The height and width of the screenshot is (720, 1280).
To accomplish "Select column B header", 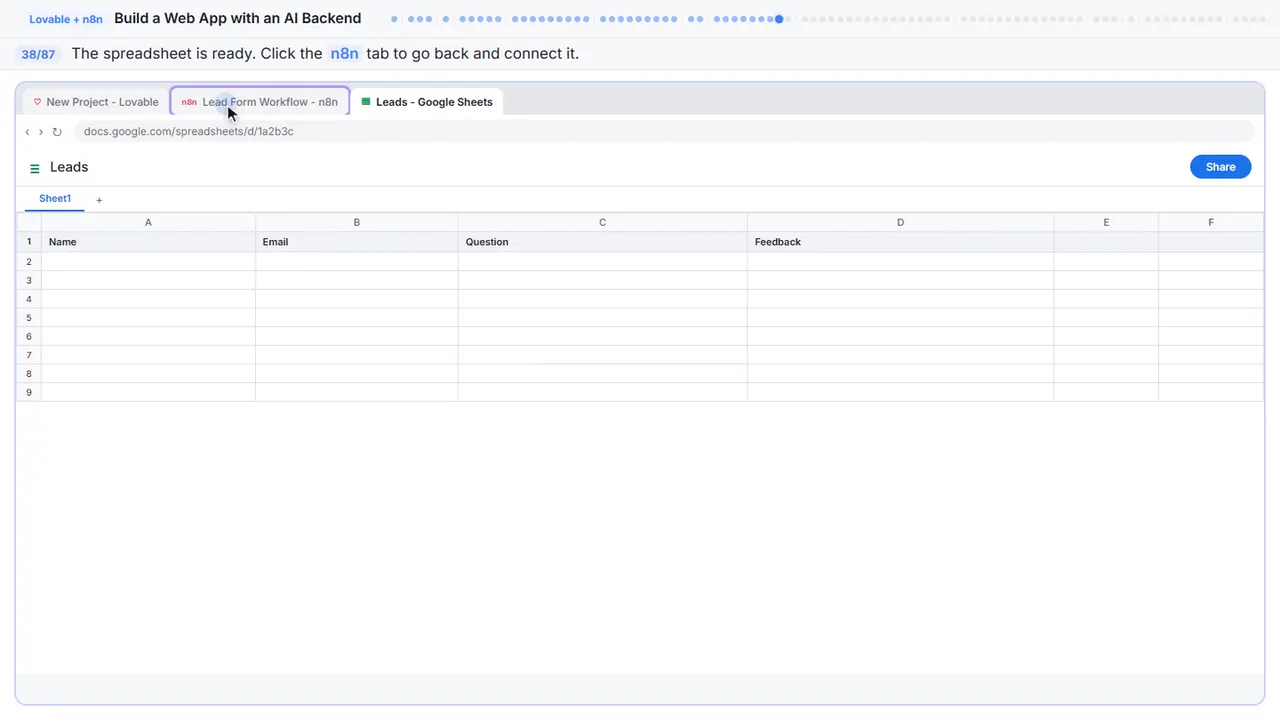I will [357, 222].
